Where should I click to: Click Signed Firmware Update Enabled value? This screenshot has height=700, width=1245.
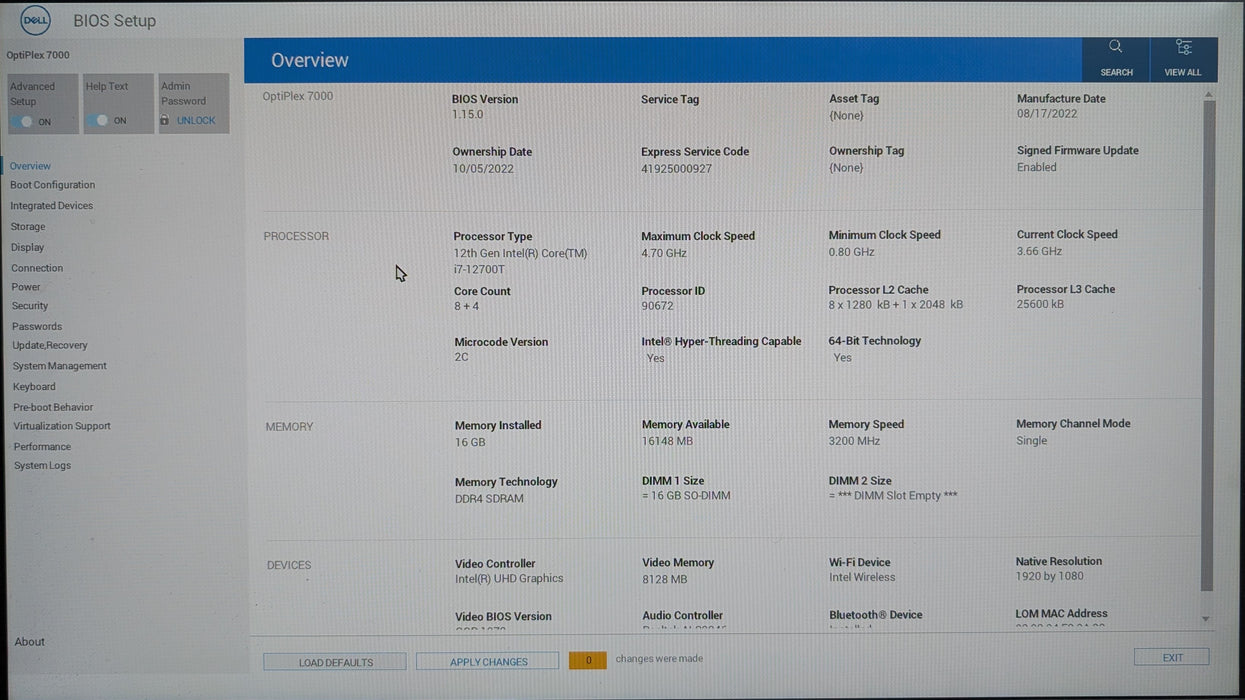coord(1037,167)
